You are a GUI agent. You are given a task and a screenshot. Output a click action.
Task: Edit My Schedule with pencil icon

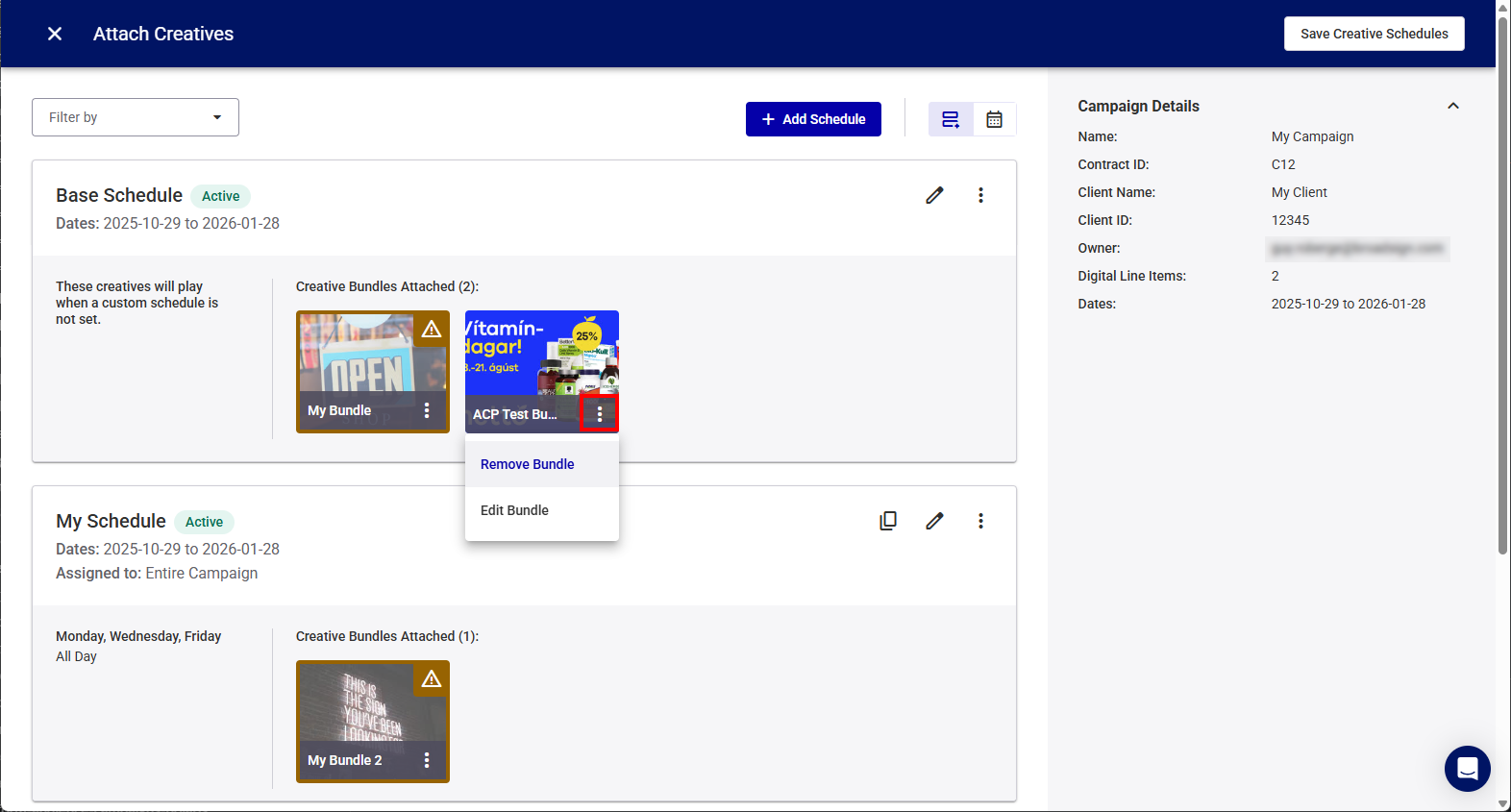click(x=934, y=521)
